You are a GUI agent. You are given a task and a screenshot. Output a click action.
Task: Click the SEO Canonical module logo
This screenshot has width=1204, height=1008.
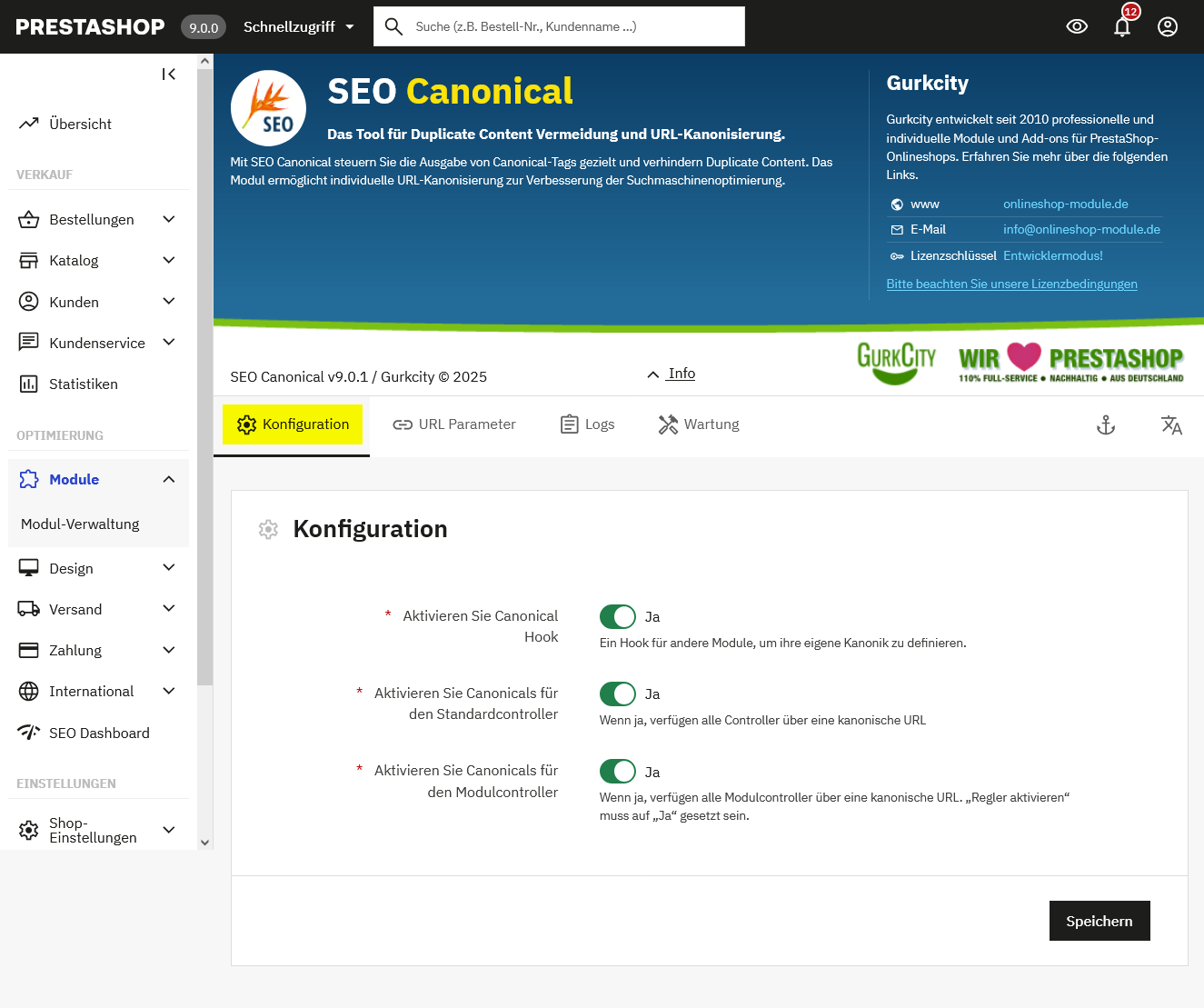coord(268,108)
